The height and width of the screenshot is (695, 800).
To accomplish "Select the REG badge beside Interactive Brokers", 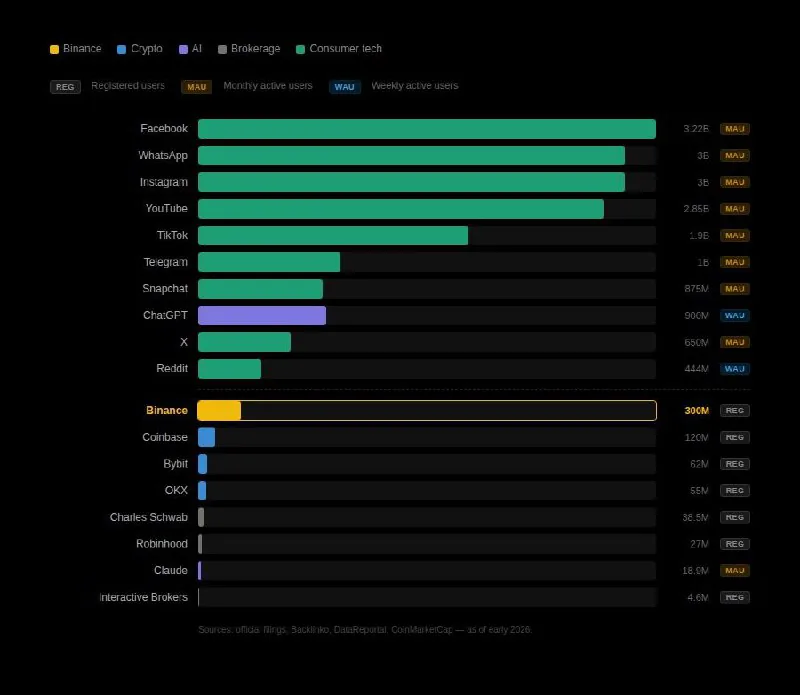I will [734, 597].
